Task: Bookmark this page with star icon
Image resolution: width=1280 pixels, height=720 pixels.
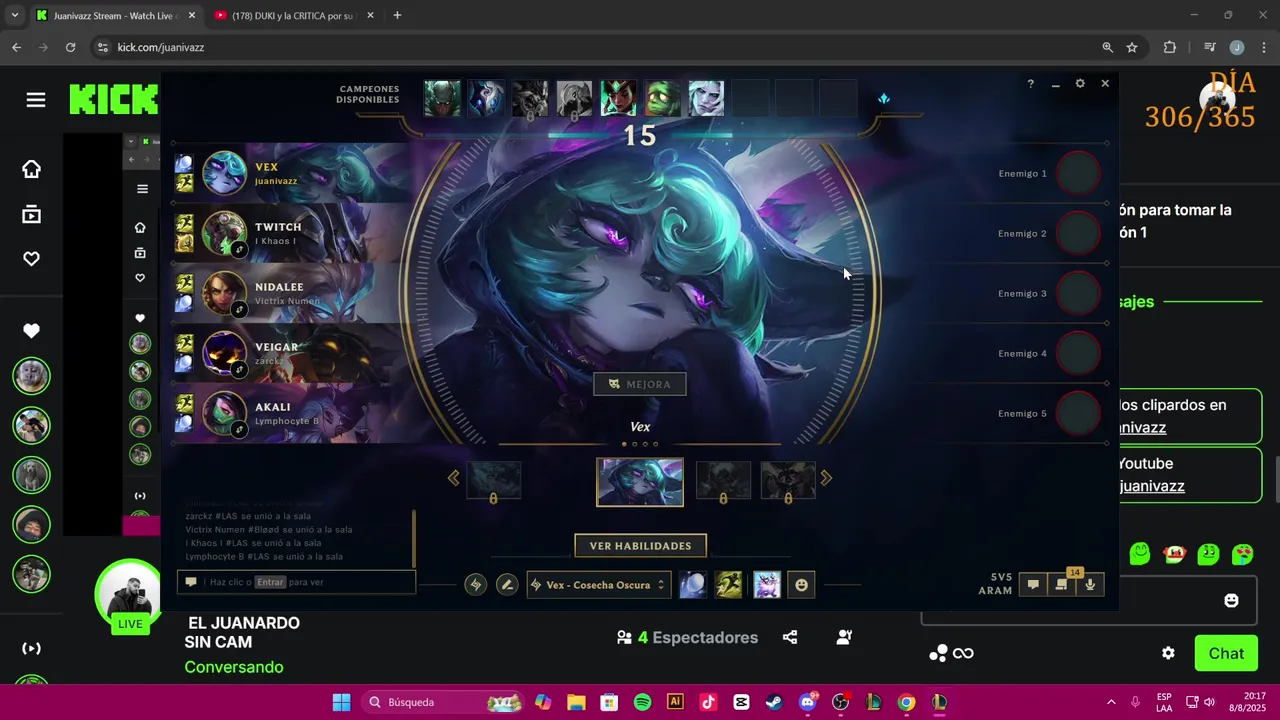Action: 1132,47
